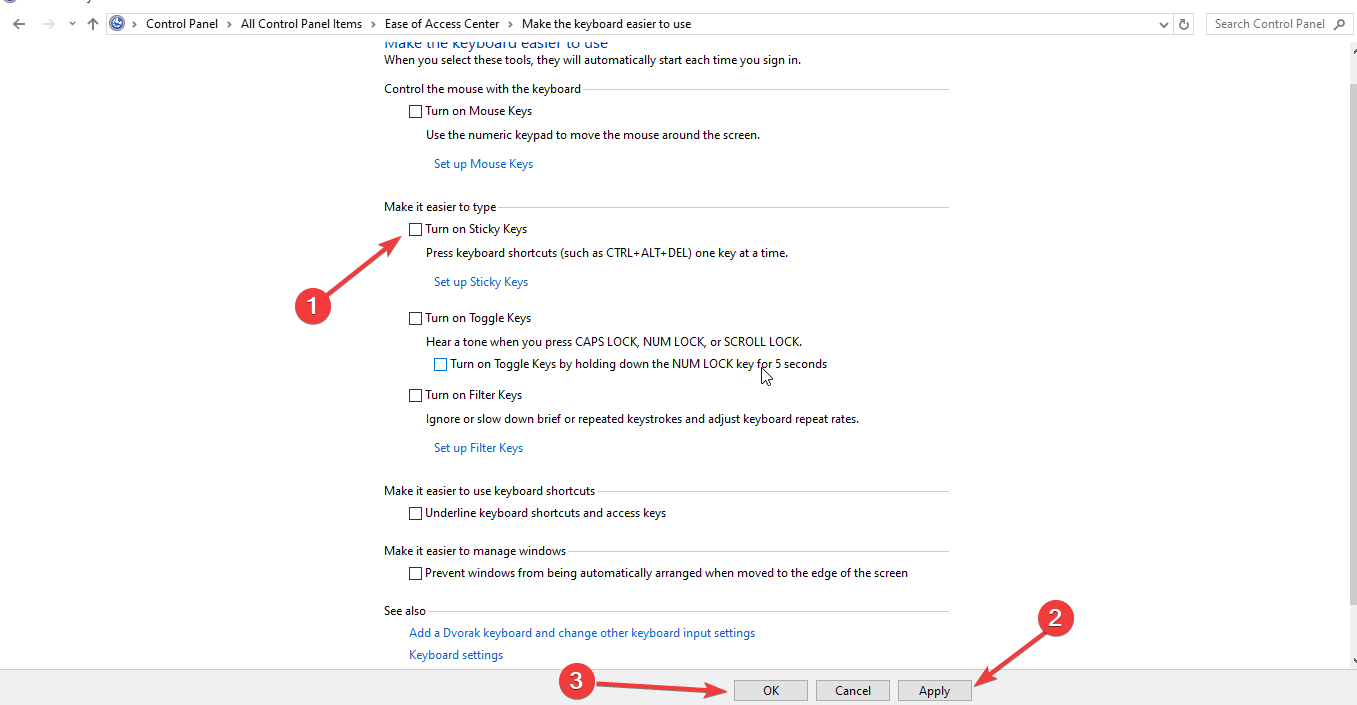Open the address bar history dropdown

pyautogui.click(x=1162, y=23)
